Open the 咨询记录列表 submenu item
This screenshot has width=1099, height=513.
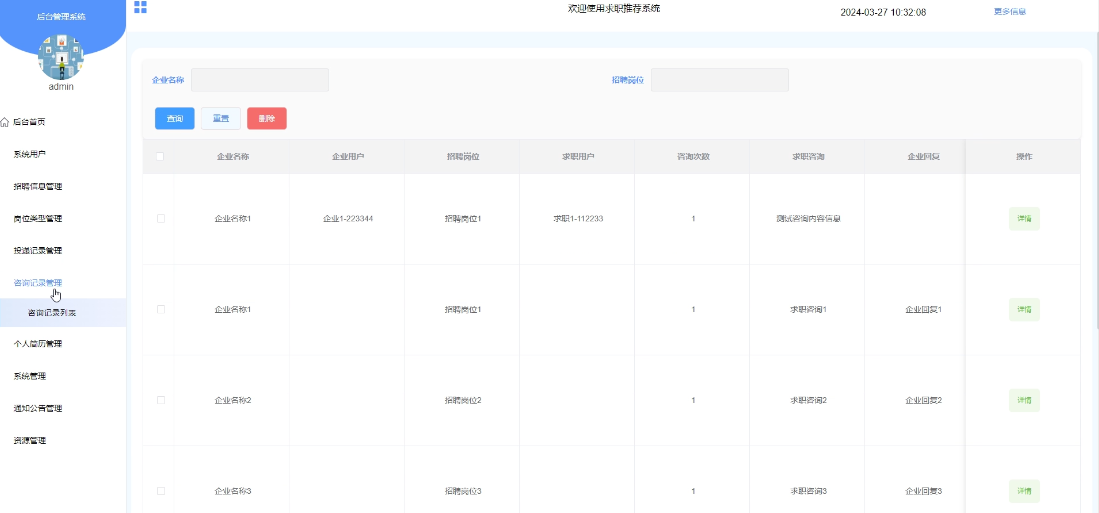coord(63,313)
